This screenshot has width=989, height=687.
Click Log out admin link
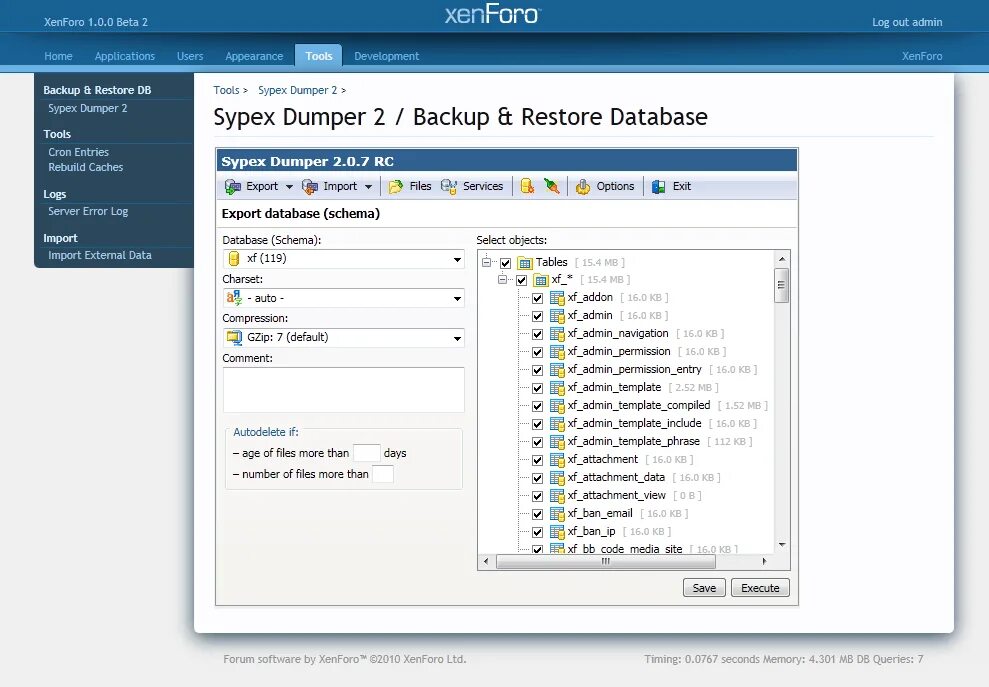[907, 22]
